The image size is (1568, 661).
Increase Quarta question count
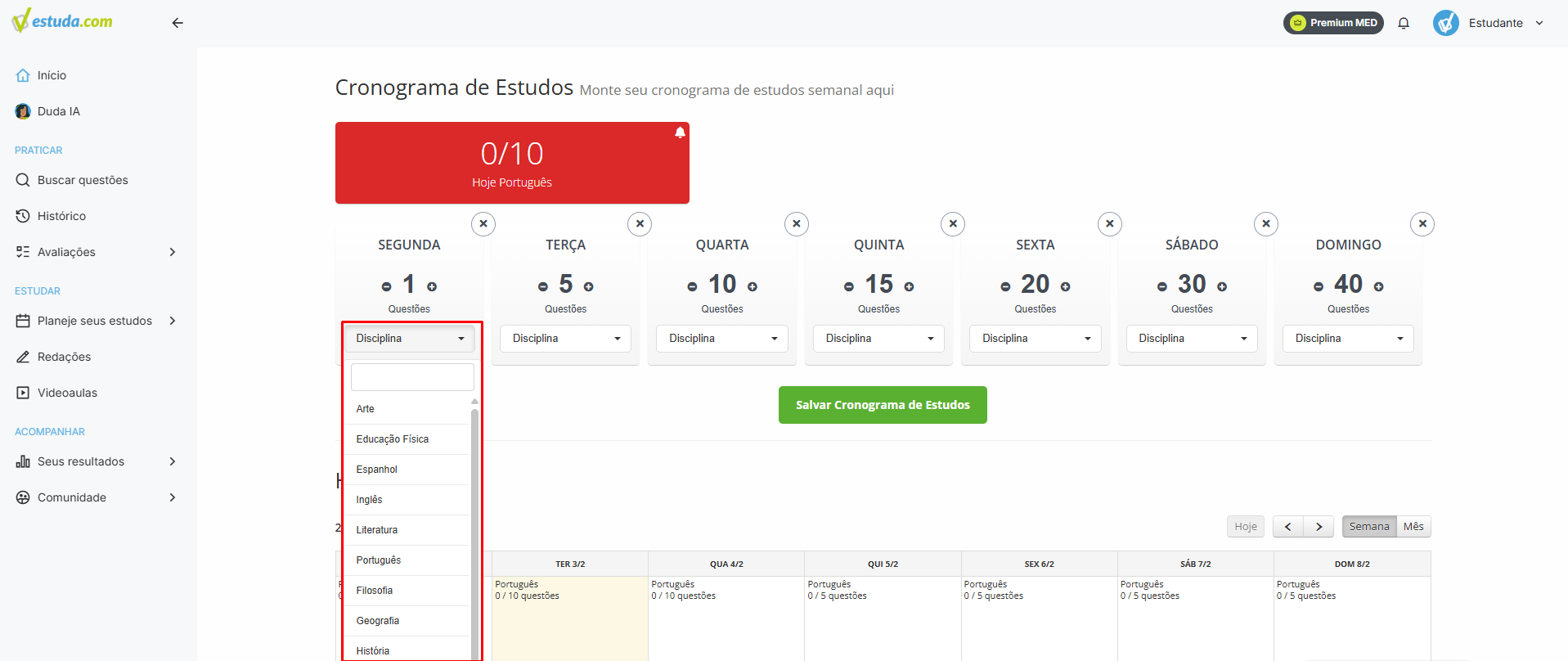(753, 286)
